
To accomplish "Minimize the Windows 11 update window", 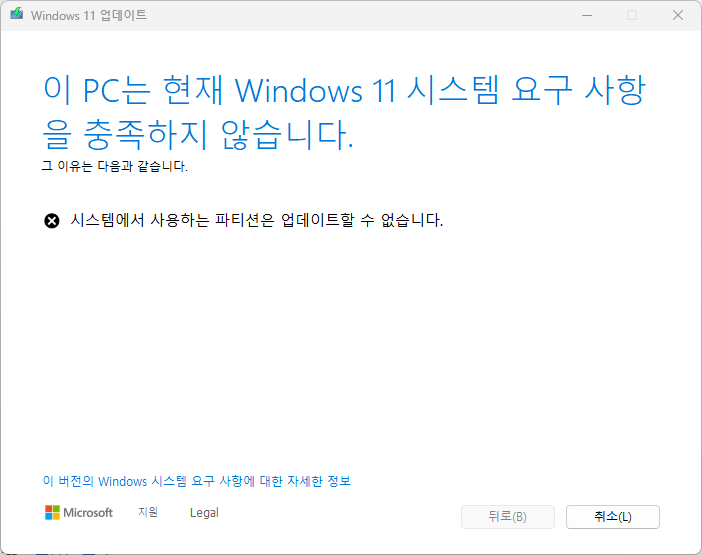I will pyautogui.click(x=587, y=15).
